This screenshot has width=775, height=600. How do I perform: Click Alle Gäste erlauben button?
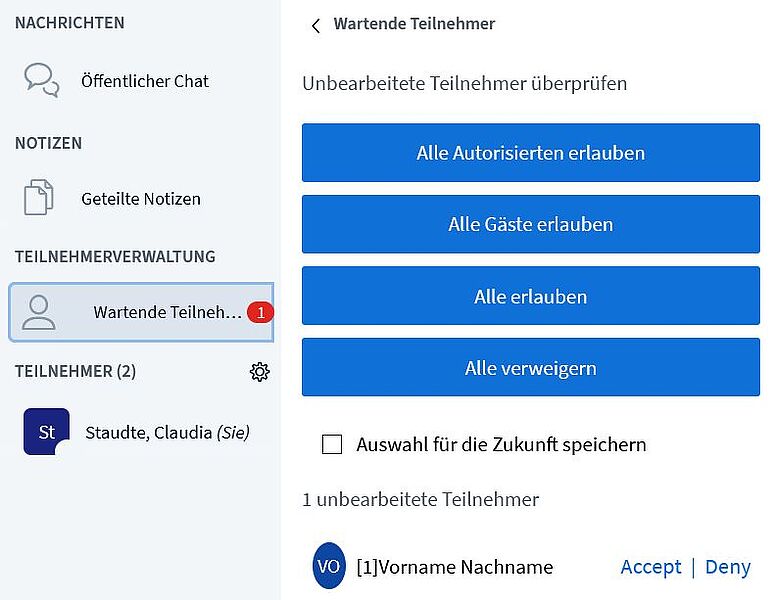pos(531,224)
